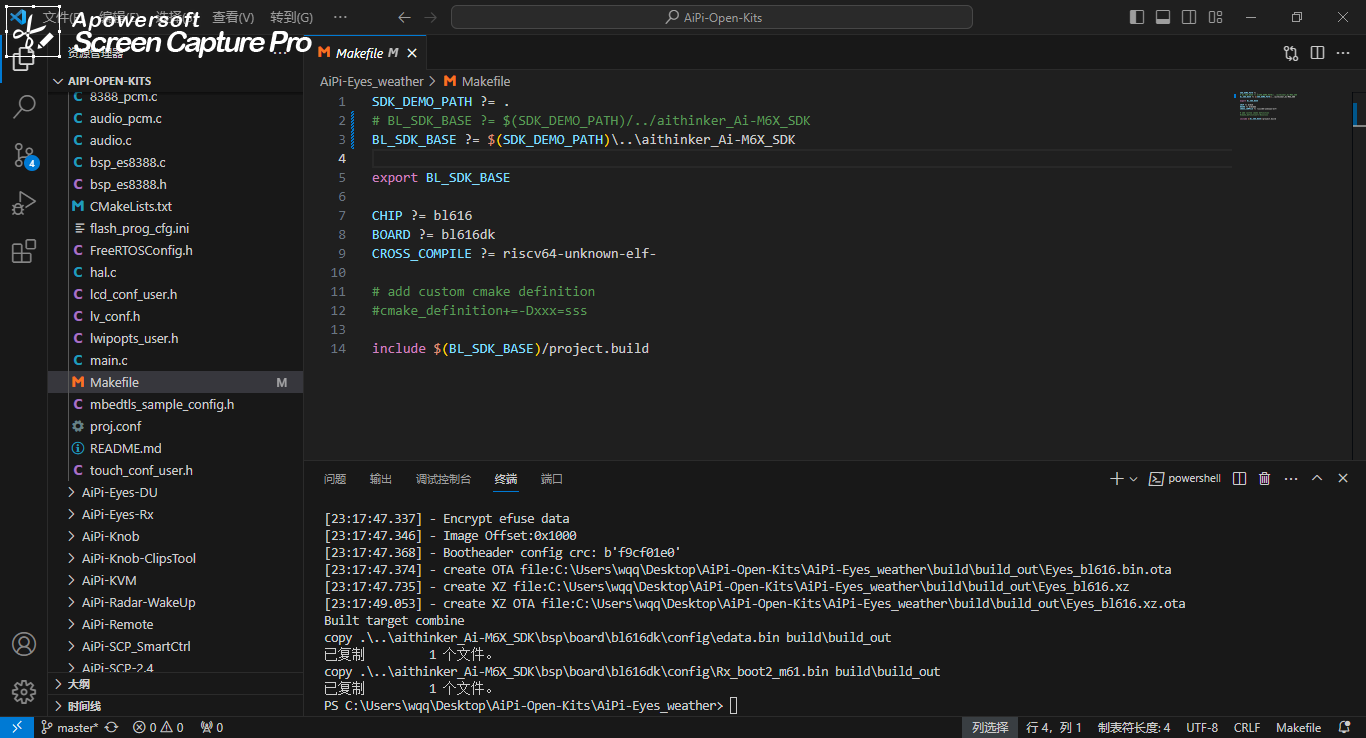Screen dimensions: 1366x738
Task: Click AiPi-Eyes_weather breadcrumb segment
Action: [372, 81]
